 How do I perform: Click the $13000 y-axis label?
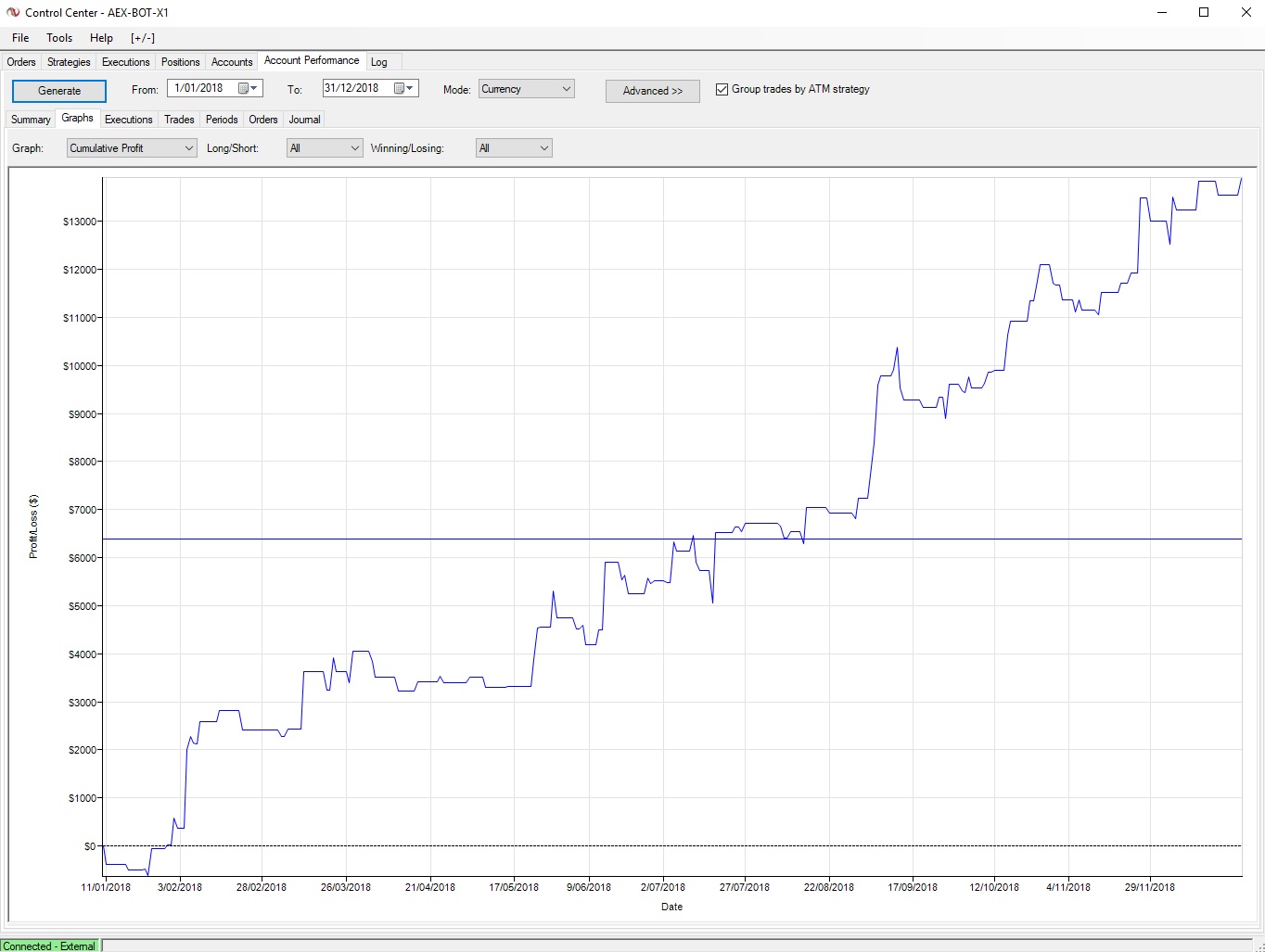tap(82, 222)
